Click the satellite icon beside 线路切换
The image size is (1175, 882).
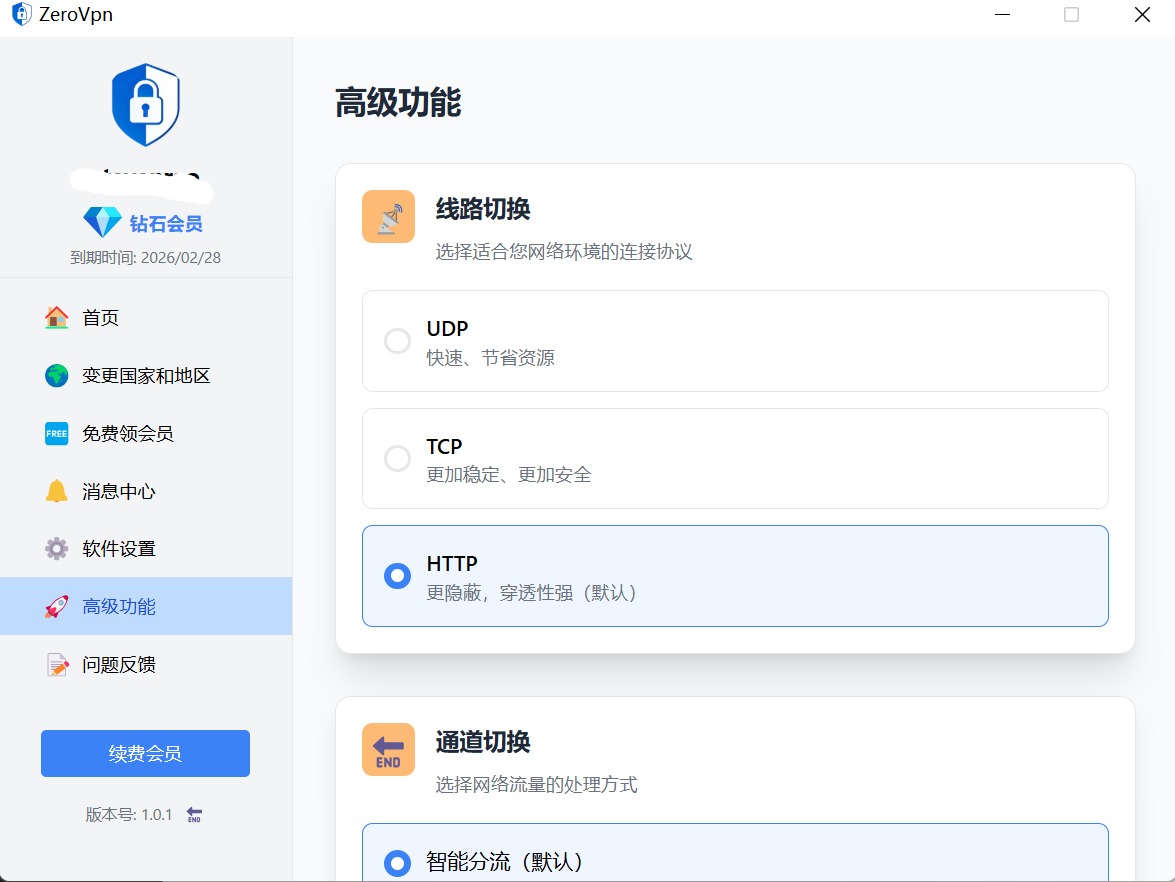(388, 215)
